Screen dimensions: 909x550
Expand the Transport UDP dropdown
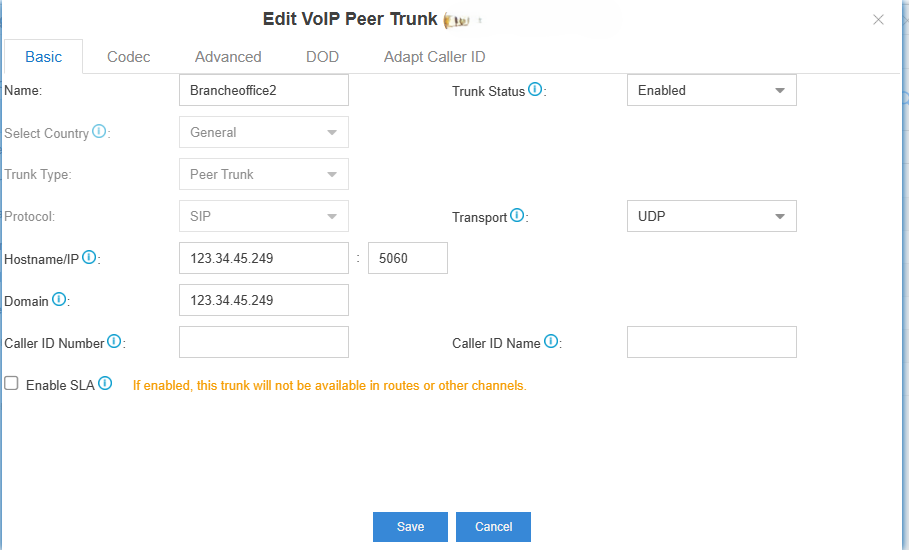click(x=711, y=216)
